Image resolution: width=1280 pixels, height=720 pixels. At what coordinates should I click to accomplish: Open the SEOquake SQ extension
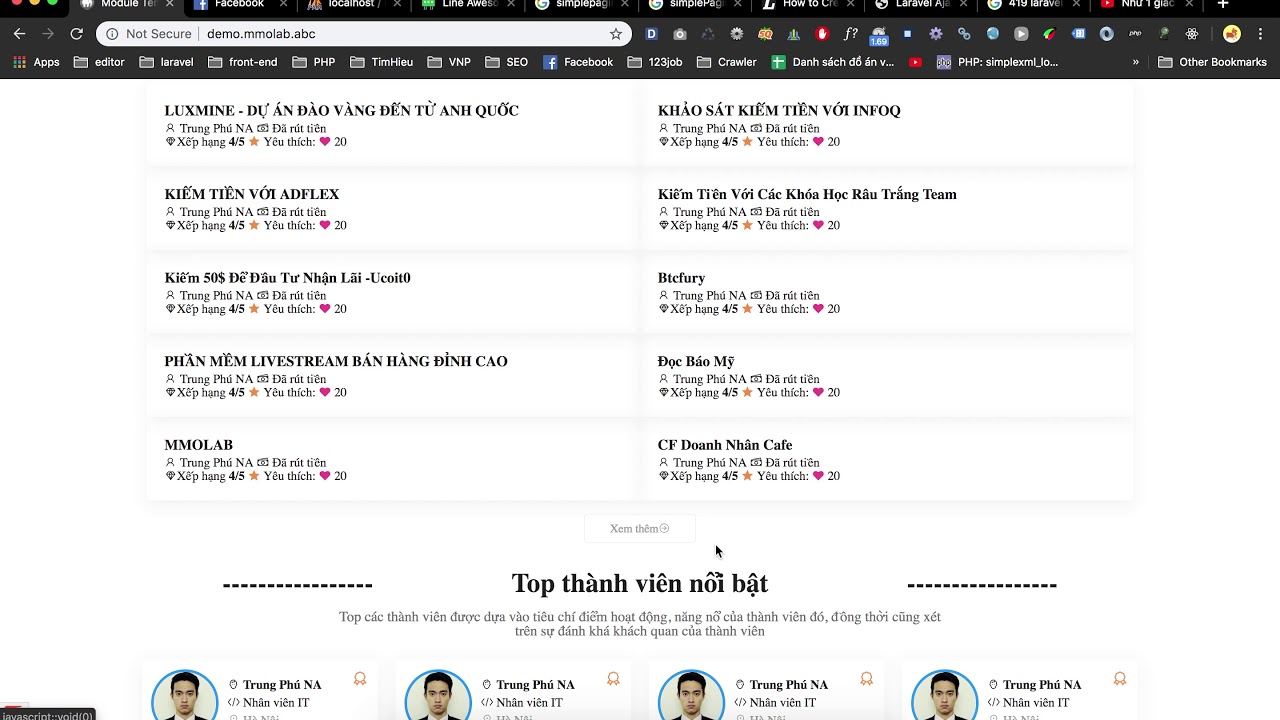pos(765,34)
